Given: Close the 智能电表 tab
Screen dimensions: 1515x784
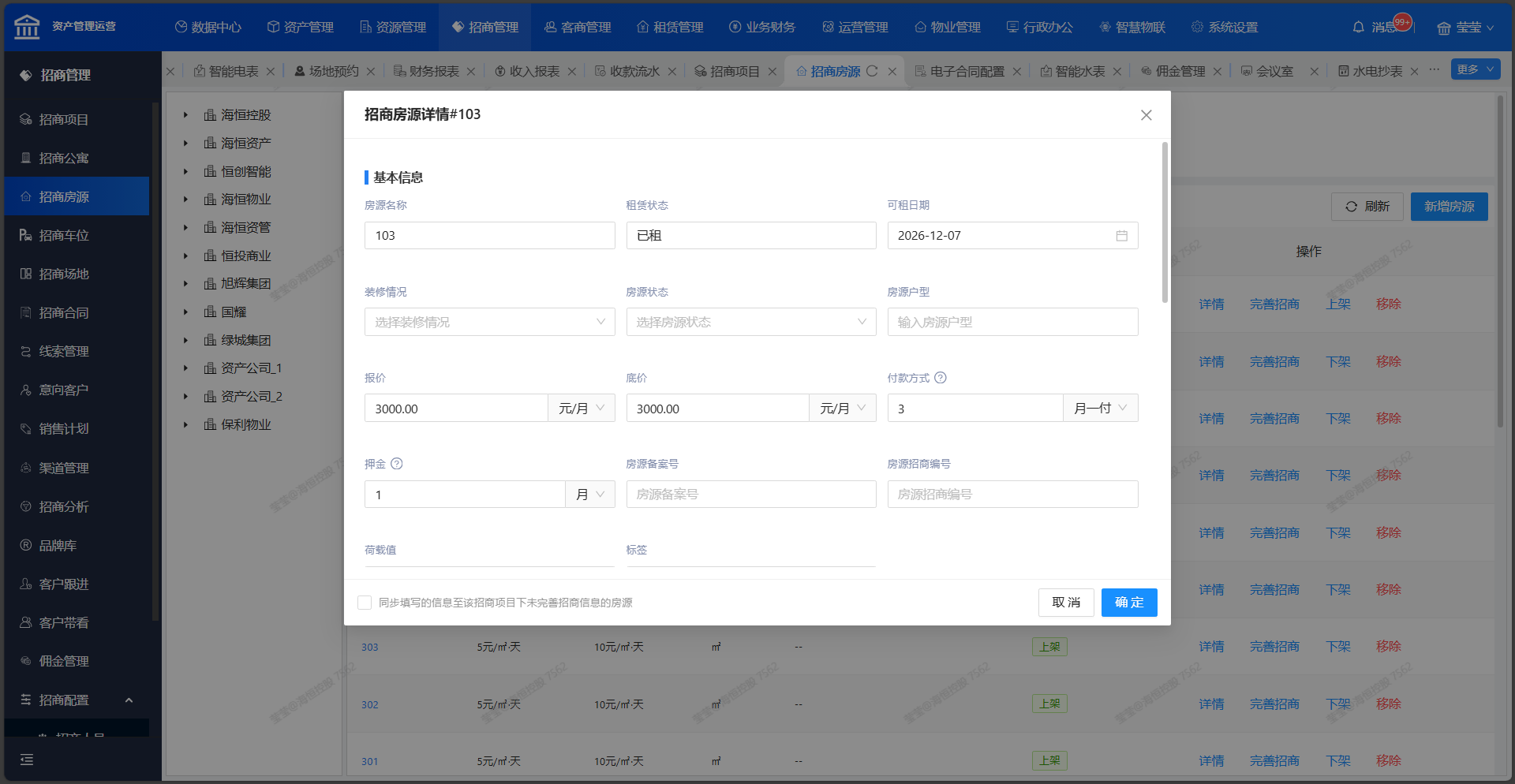Looking at the screenshot, I should pos(271,71).
